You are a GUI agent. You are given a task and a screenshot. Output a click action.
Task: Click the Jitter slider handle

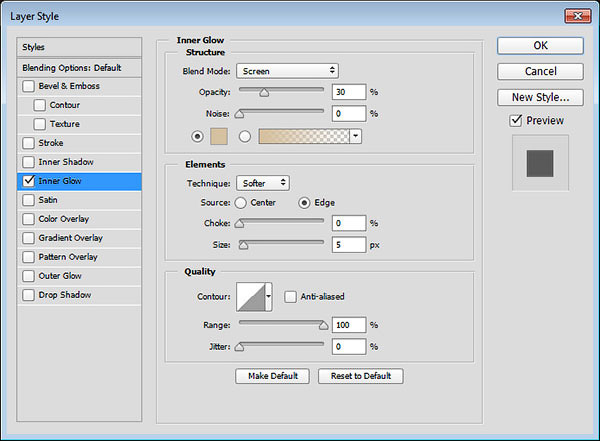click(239, 347)
